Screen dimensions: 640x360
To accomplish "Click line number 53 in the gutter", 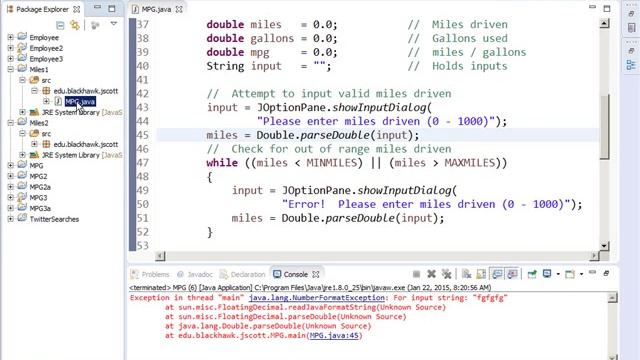I will (x=142, y=246).
